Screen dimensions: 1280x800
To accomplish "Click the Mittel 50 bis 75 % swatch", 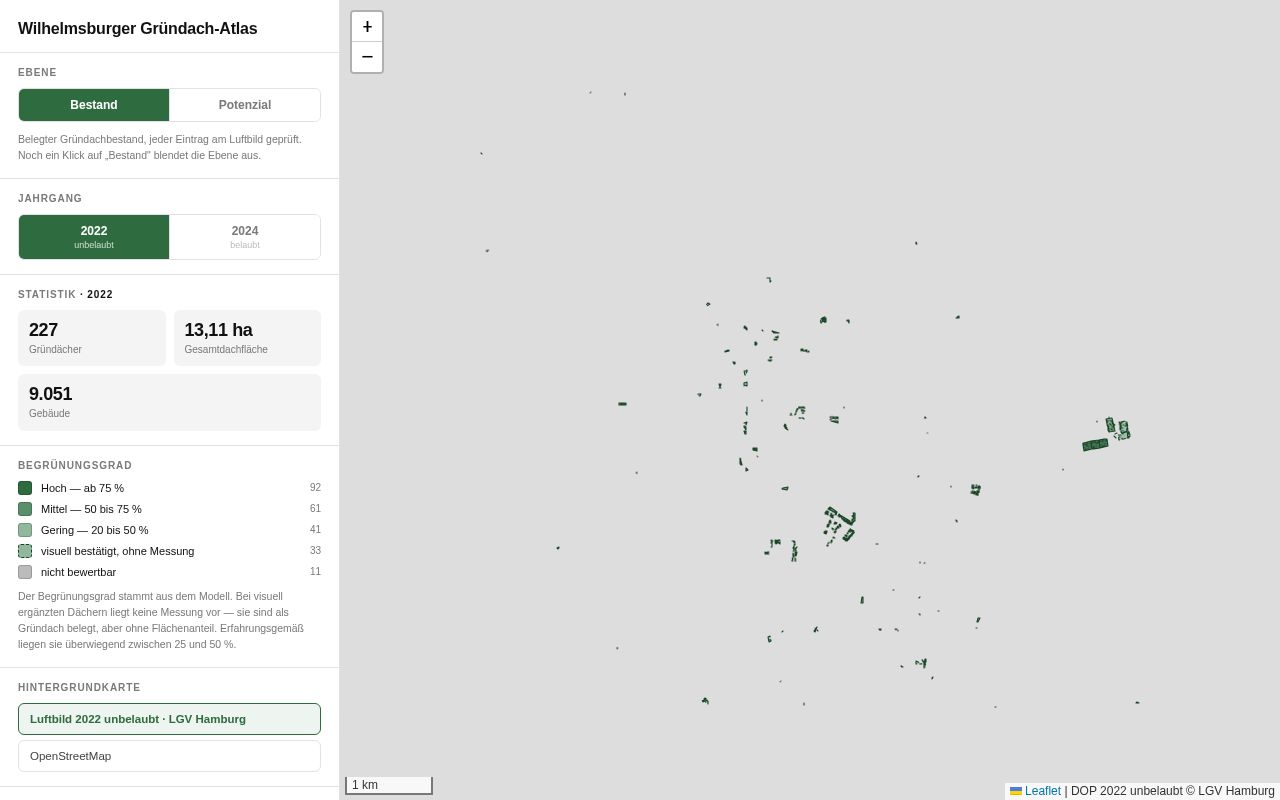I will pos(25,509).
